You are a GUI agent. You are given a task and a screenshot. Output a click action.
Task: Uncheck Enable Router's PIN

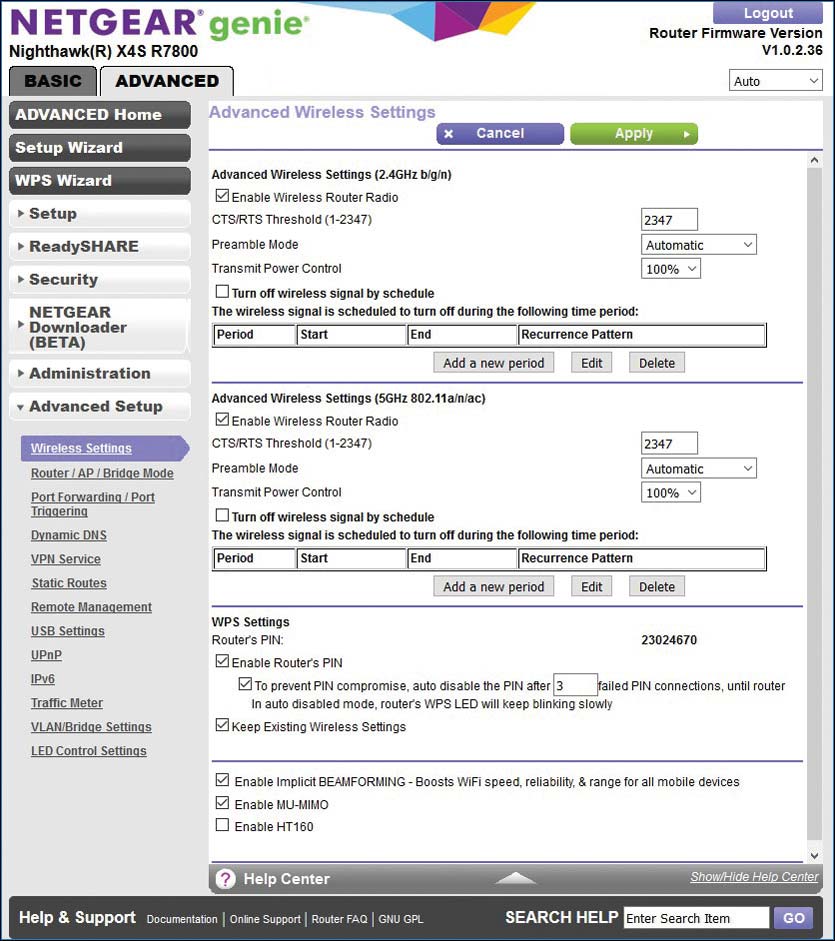tap(222, 661)
